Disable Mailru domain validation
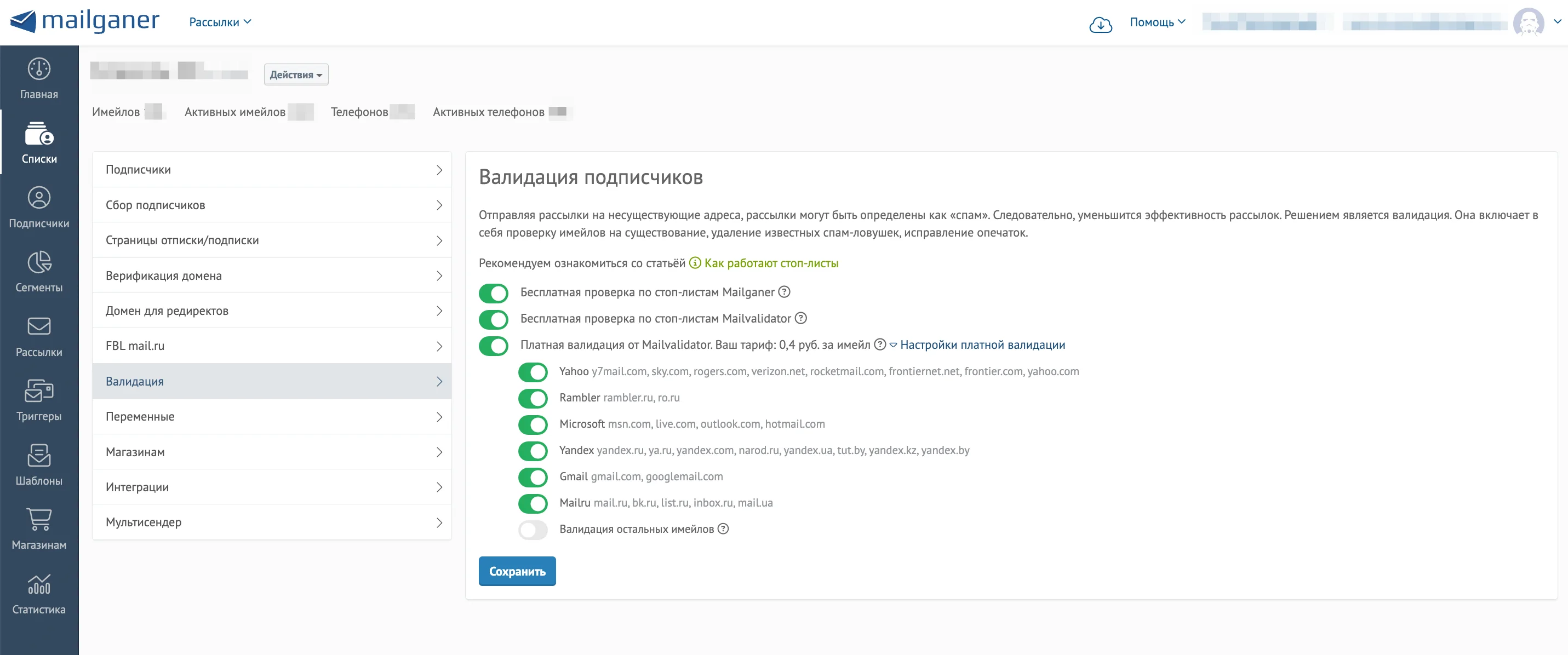 tap(533, 503)
